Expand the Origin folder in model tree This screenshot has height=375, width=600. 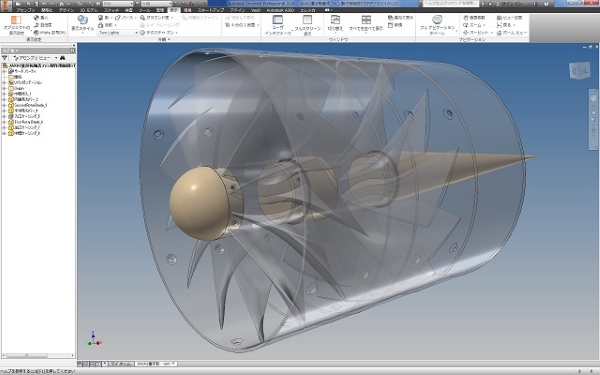pyautogui.click(x=4, y=88)
